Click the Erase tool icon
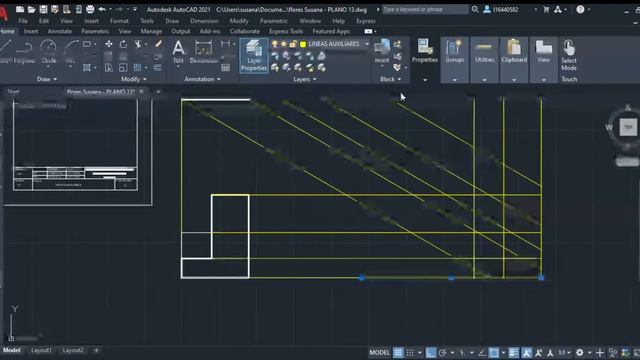Viewport: 640px width, 360px height. [158, 44]
